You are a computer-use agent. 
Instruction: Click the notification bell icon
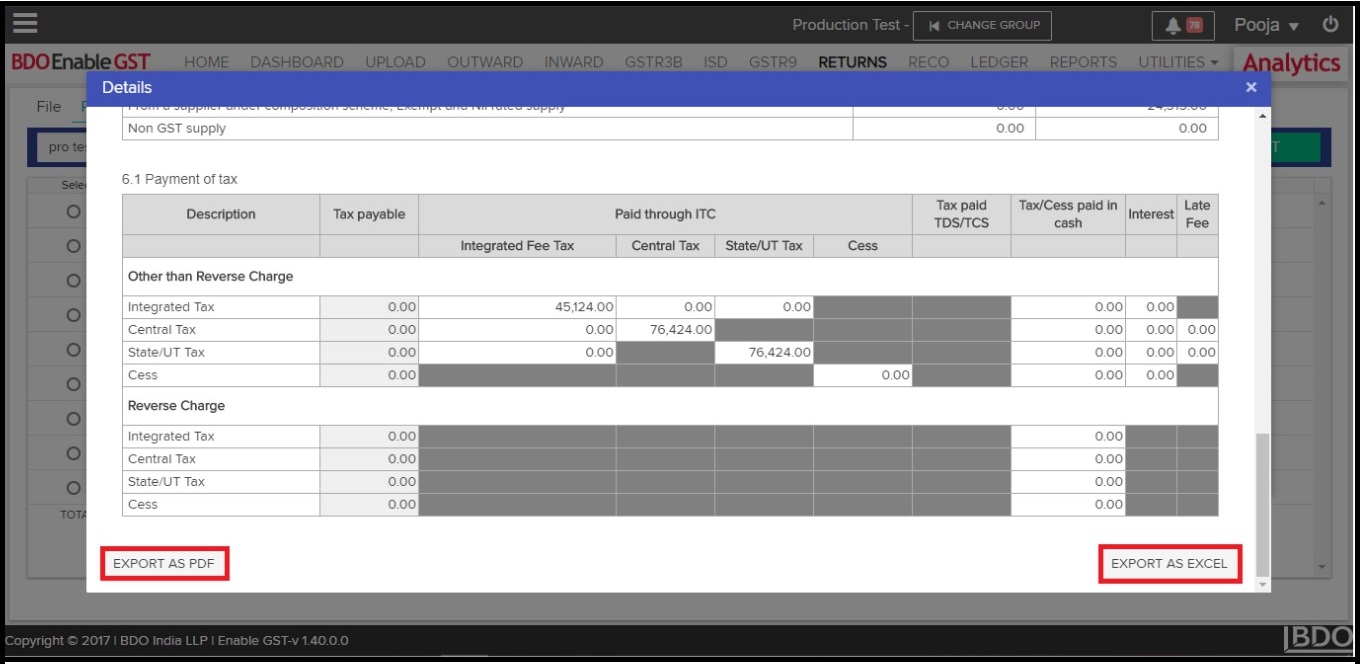[1182, 26]
